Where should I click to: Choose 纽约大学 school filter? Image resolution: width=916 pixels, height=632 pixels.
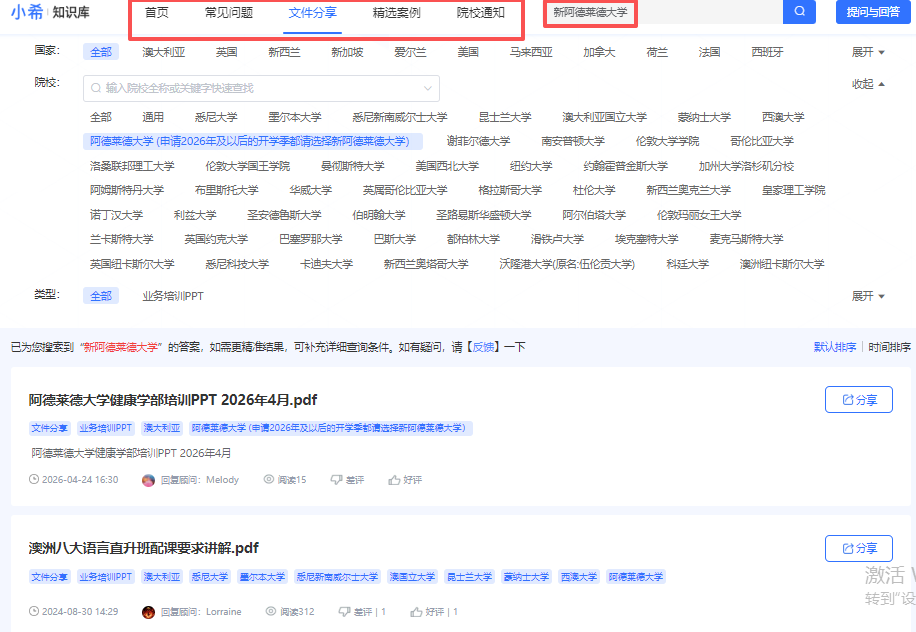531,166
